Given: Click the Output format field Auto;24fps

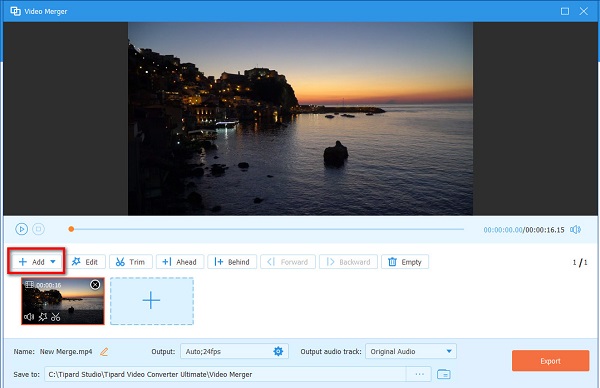Looking at the screenshot, I should click(234, 351).
